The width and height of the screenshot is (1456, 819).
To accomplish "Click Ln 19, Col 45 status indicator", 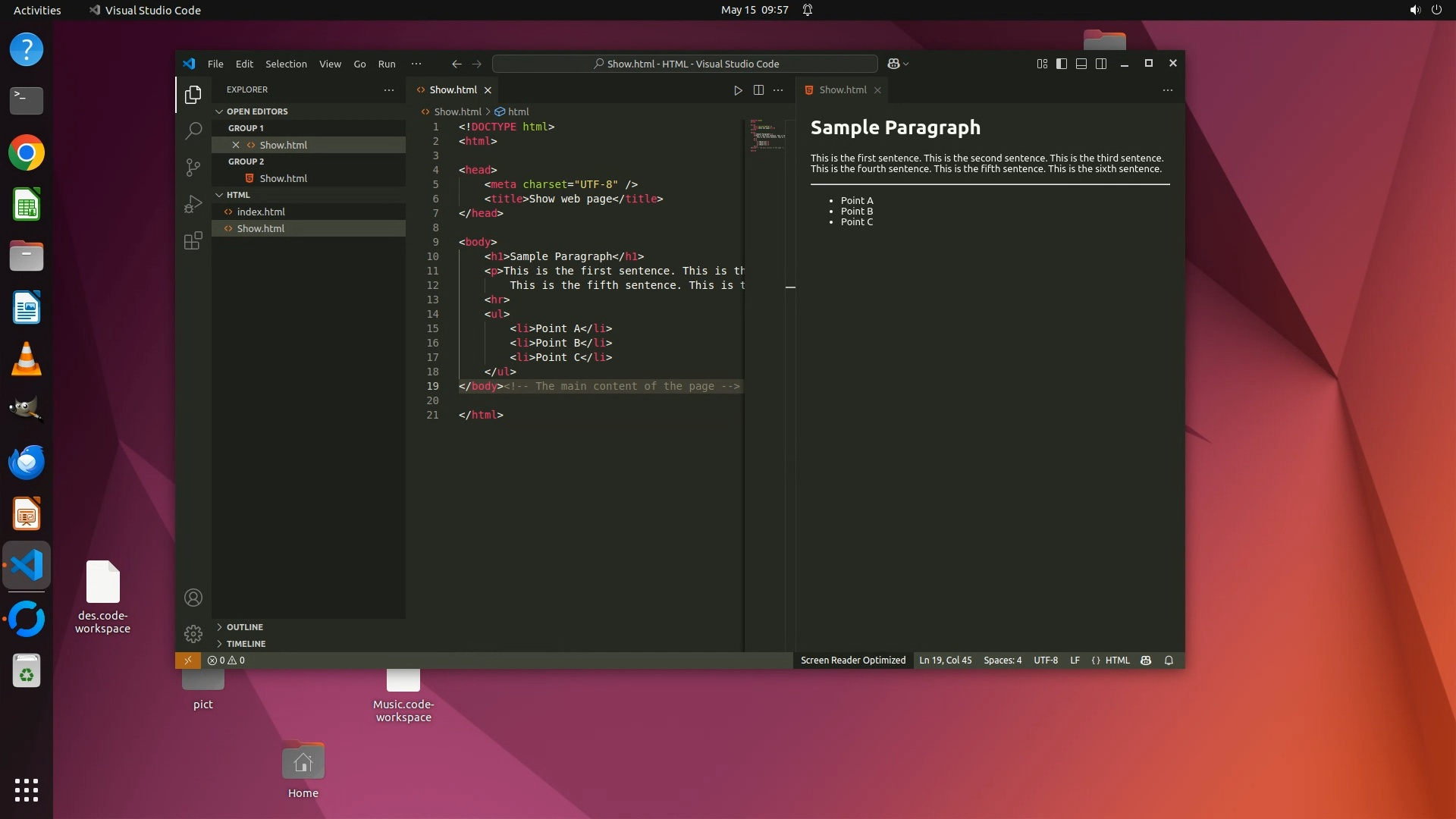I will pyautogui.click(x=945, y=661).
